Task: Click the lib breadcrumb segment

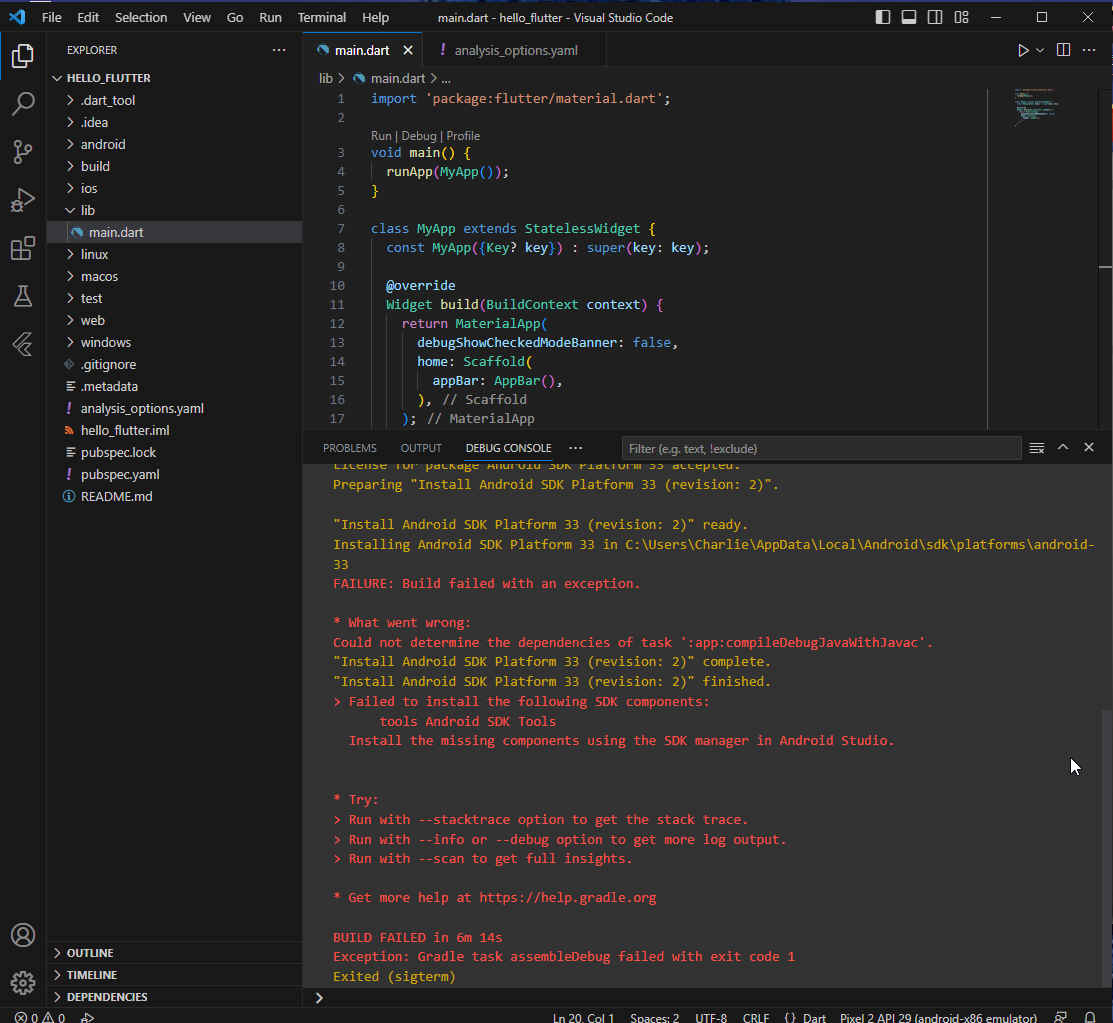Action: click(x=325, y=78)
